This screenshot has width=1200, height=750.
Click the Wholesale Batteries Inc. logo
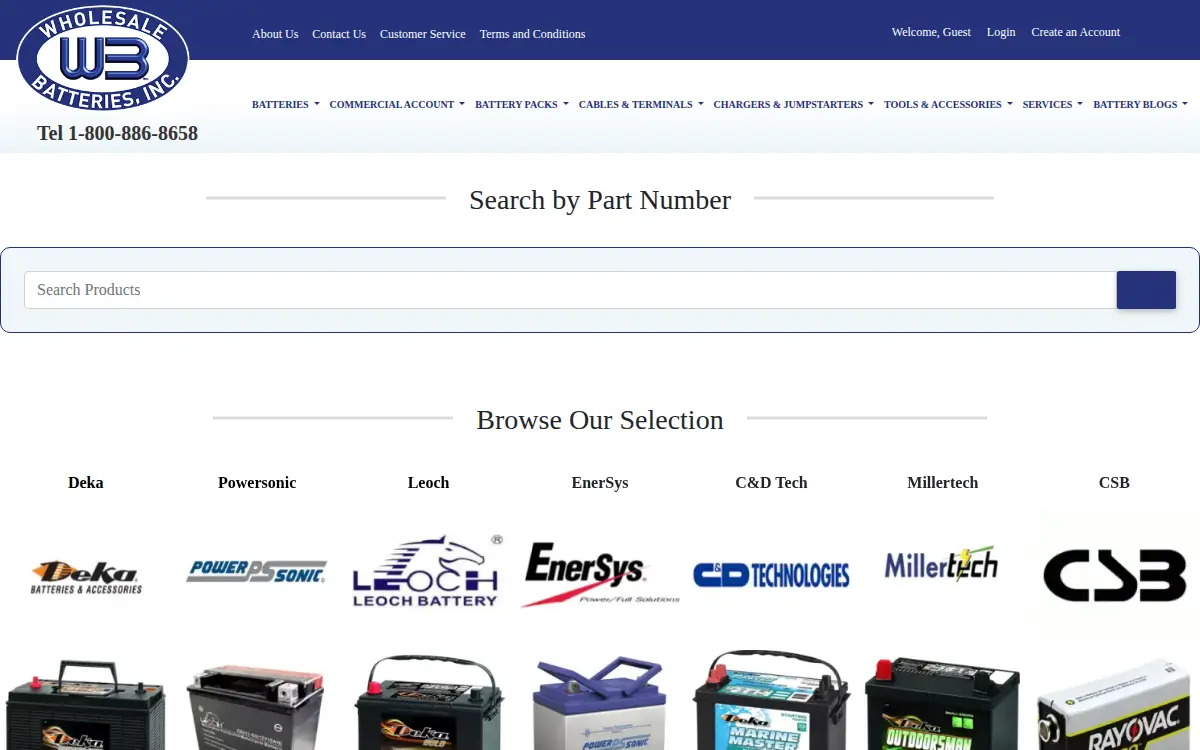[103, 59]
